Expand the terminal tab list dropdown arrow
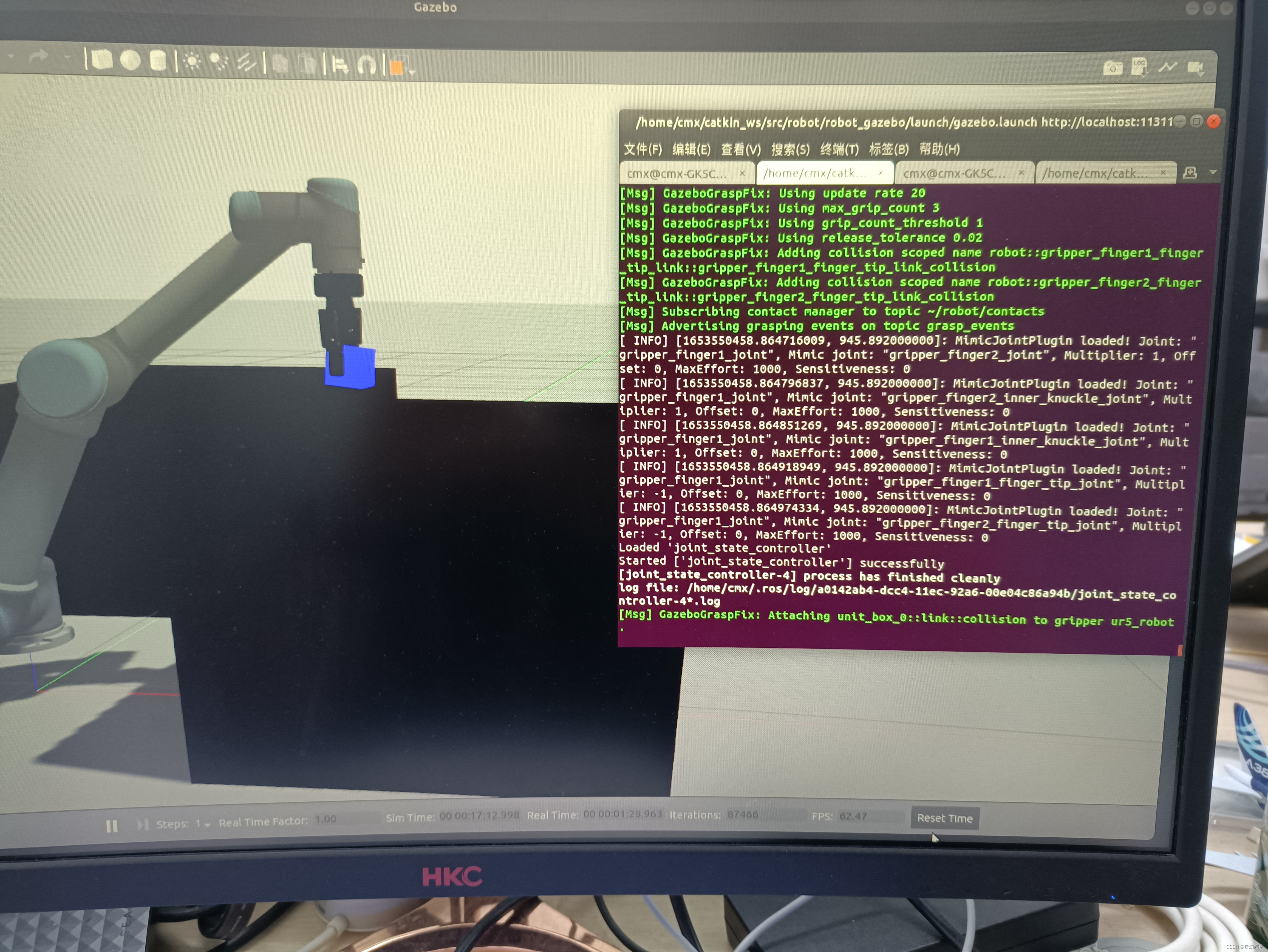 (1213, 172)
